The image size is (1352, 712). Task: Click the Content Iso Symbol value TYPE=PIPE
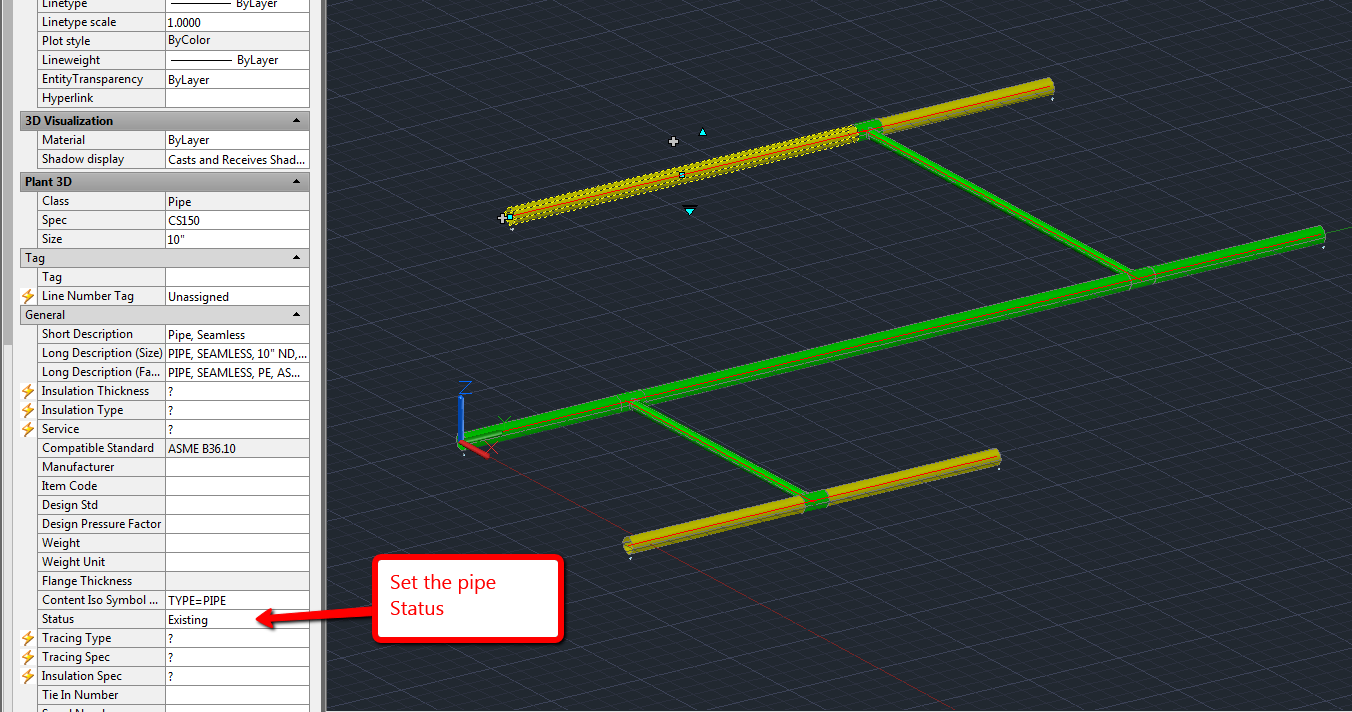point(237,600)
